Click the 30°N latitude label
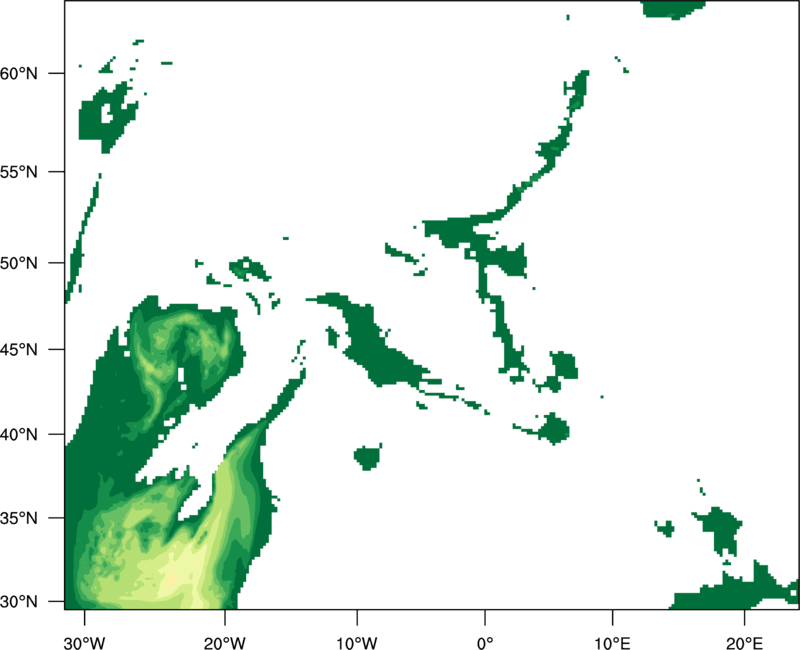This screenshot has height=650, width=800. pyautogui.click(x=19, y=602)
